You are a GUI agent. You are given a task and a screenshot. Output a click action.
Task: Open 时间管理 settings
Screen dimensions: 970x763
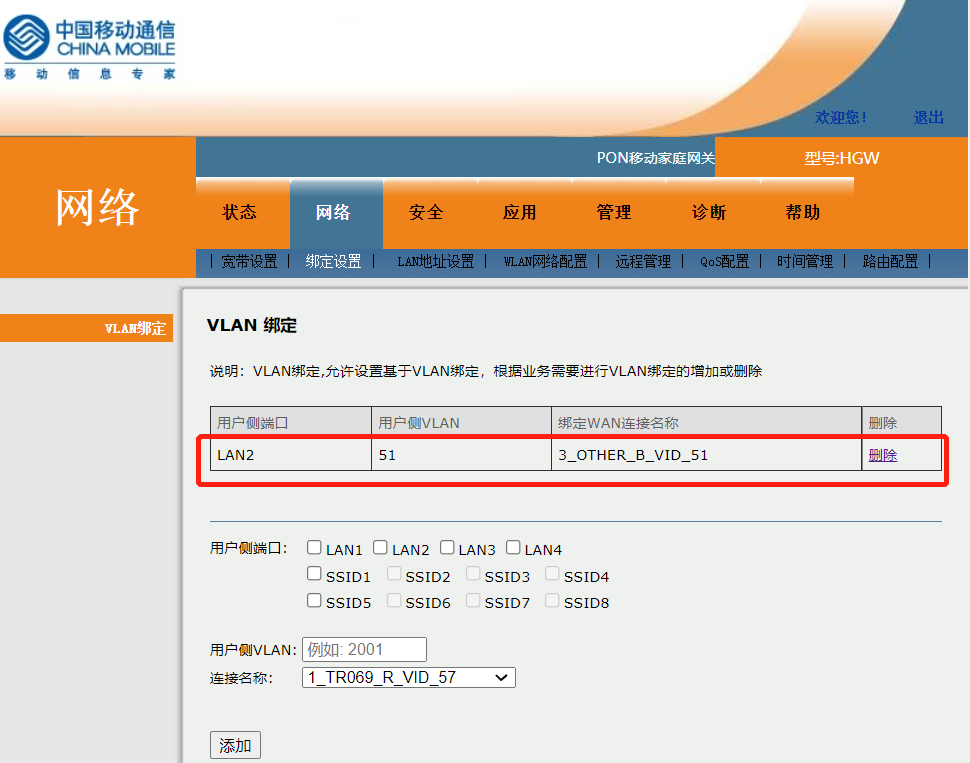pyautogui.click(x=805, y=262)
